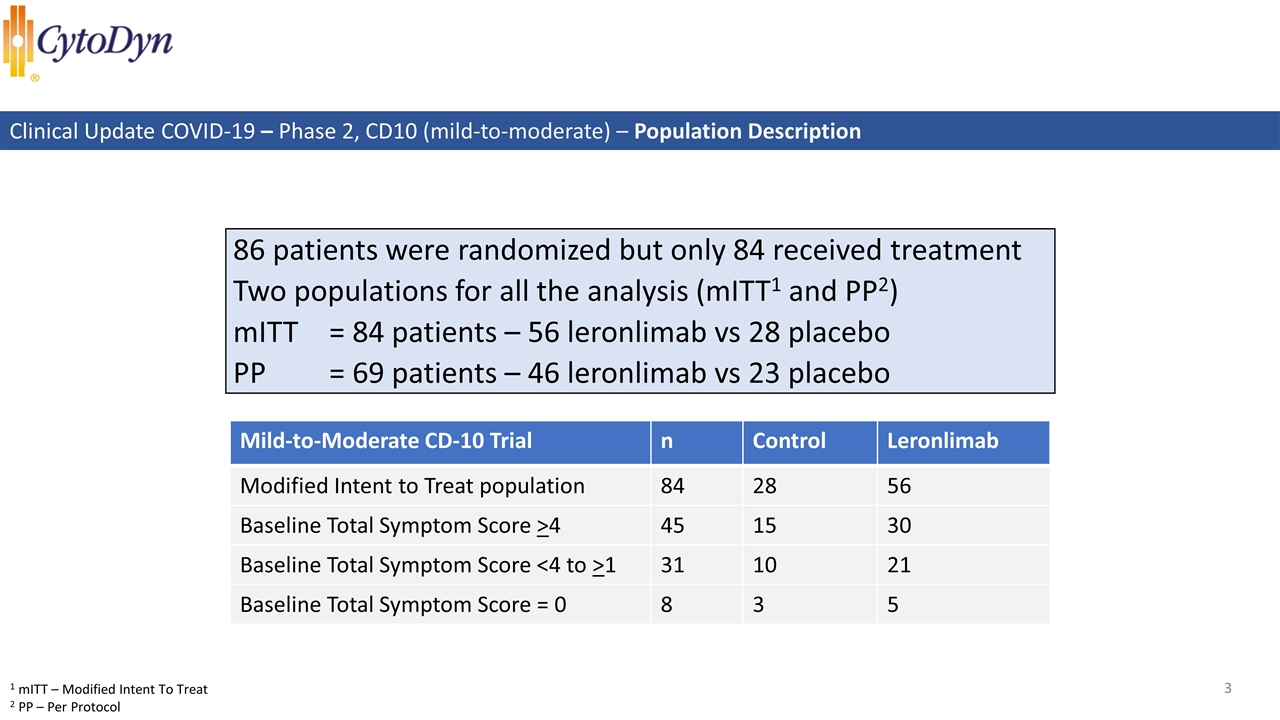Click the "PP = 69 patients" line
Screen dimensions: 1280x720
(x=561, y=373)
